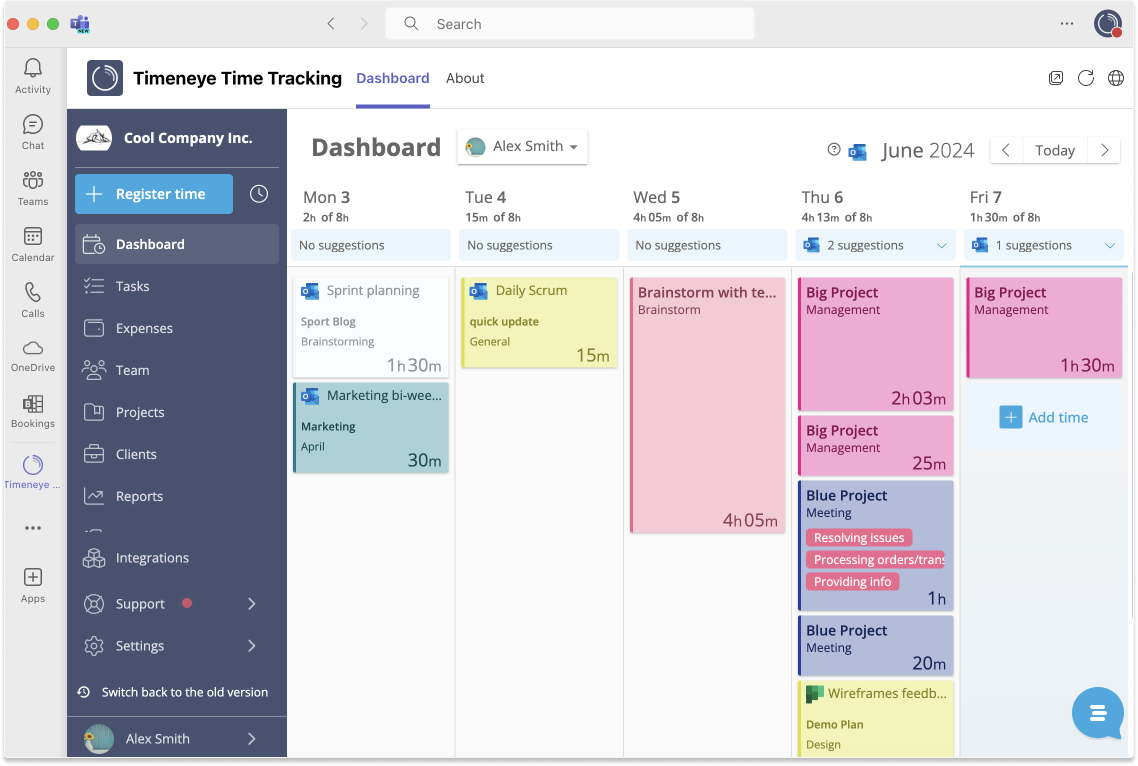Open the Alex Smith profile dropdown
1138x766 pixels.
(x=522, y=146)
